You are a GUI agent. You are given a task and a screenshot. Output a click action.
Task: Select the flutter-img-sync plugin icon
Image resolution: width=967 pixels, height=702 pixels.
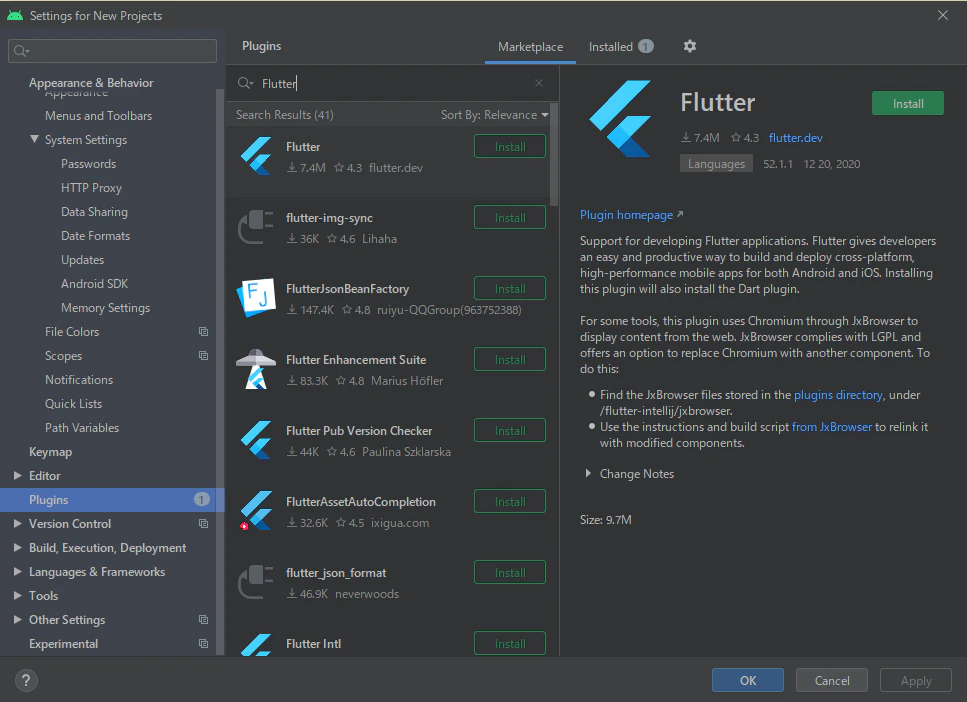[x=256, y=227]
